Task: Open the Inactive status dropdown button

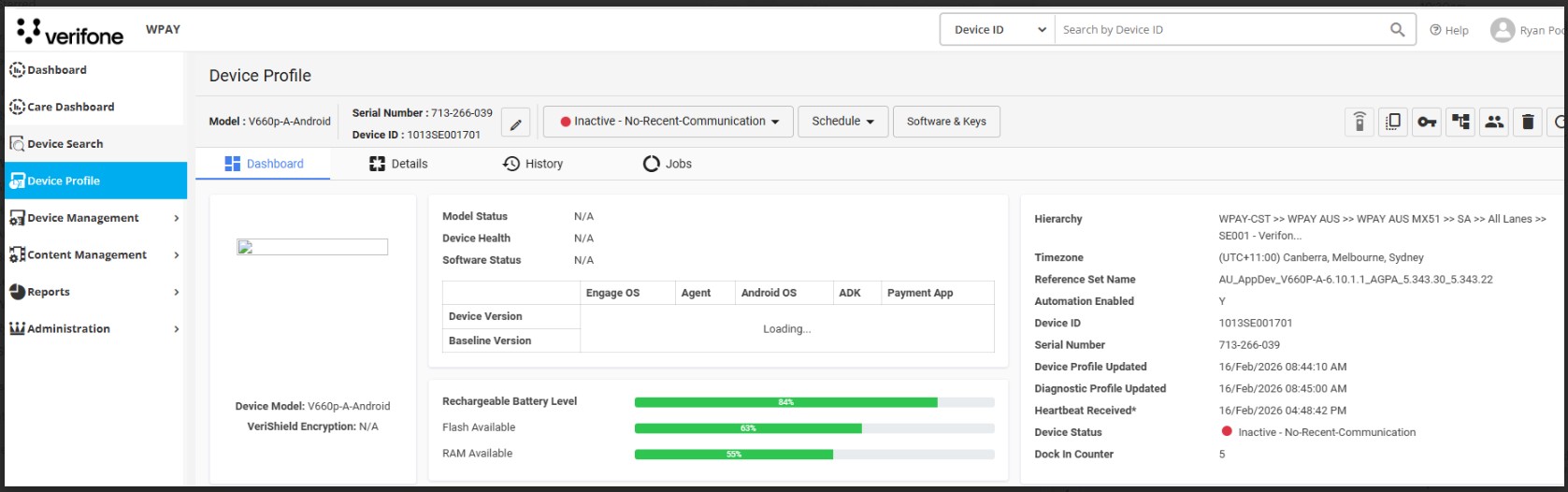Action: (x=669, y=122)
